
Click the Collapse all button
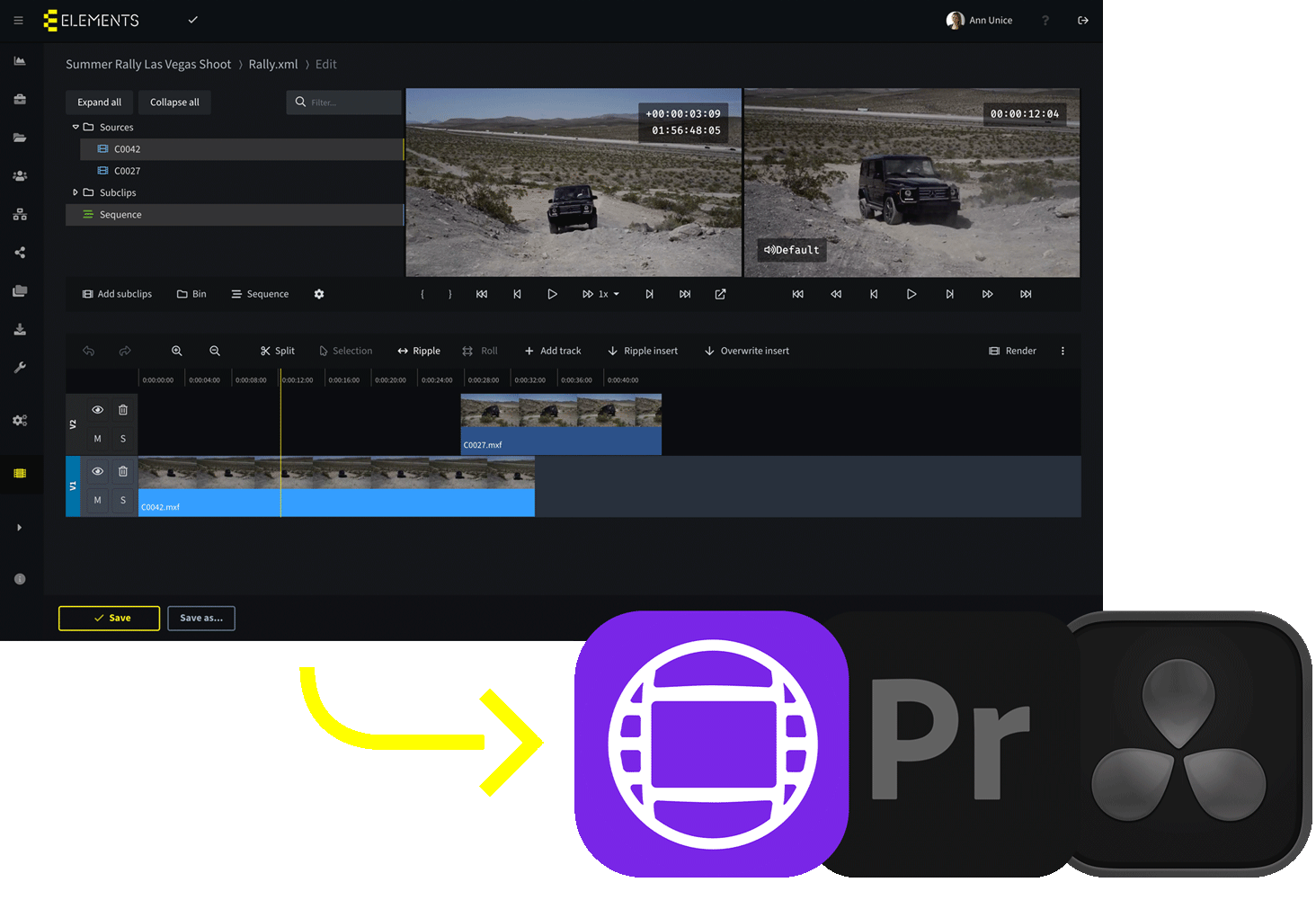174,102
